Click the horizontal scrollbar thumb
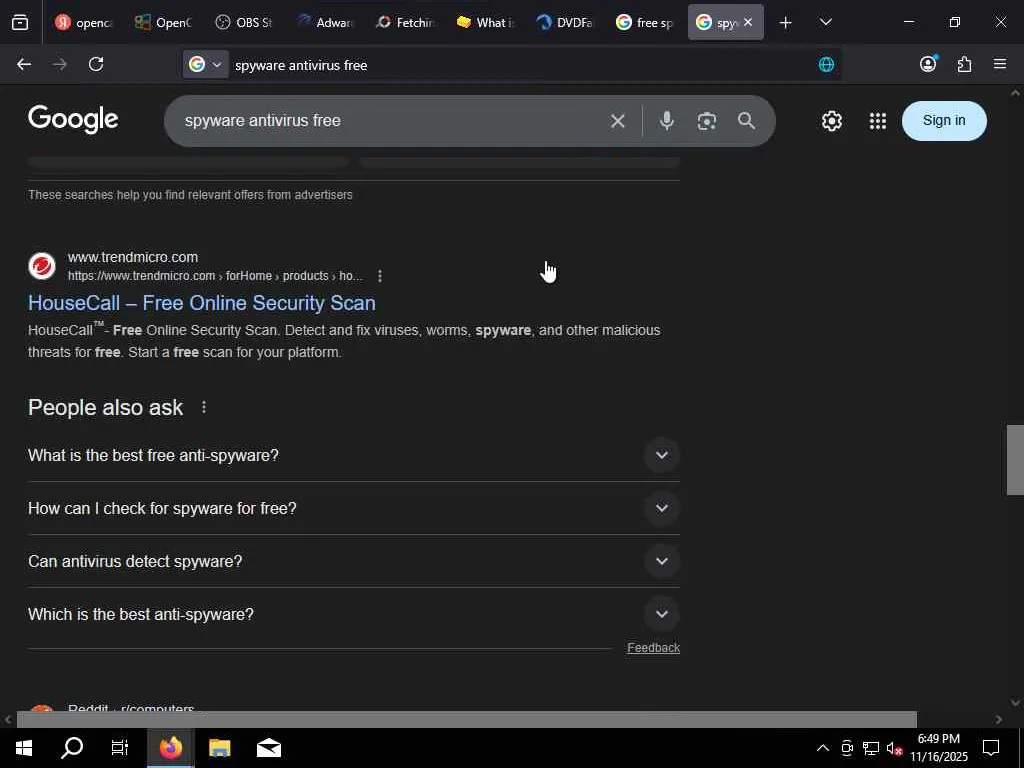This screenshot has height=768, width=1024. pos(466,719)
